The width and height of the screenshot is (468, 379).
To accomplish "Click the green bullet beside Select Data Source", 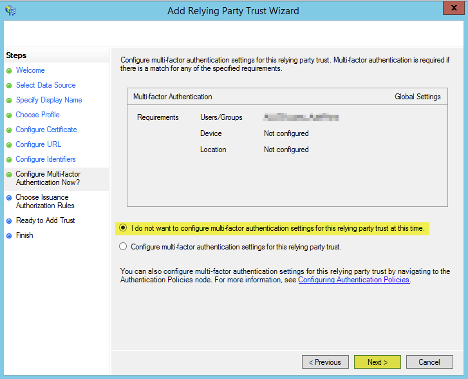I will pyautogui.click(x=9, y=86).
